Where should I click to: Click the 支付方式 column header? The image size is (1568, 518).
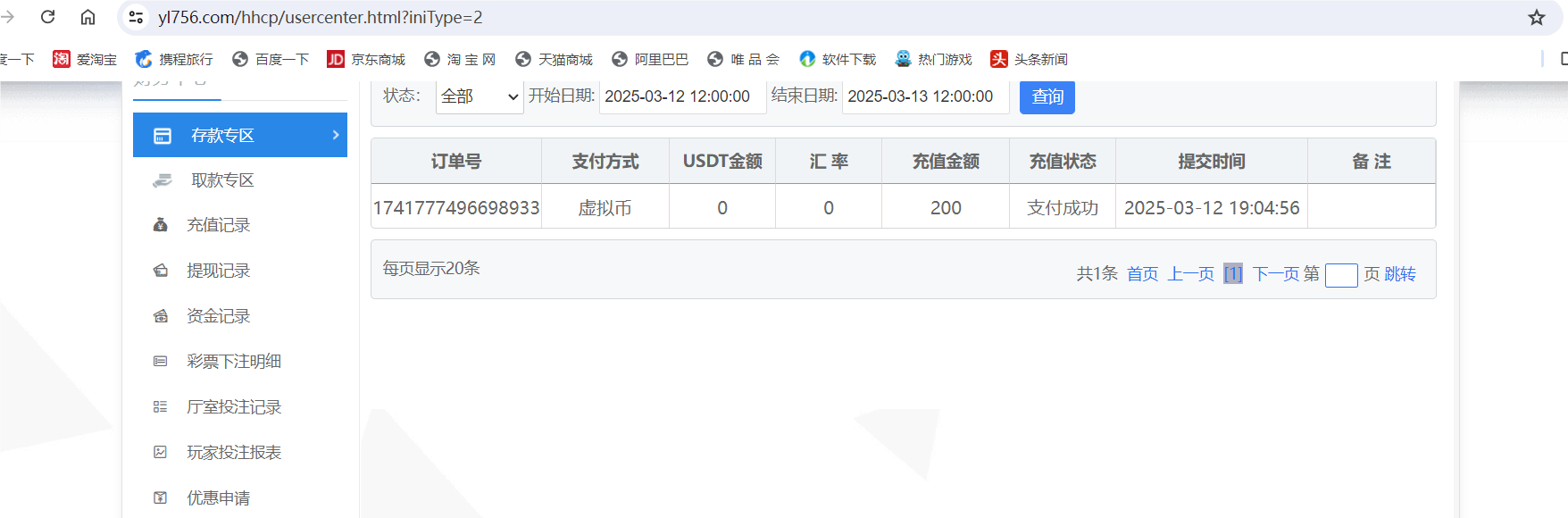605,162
